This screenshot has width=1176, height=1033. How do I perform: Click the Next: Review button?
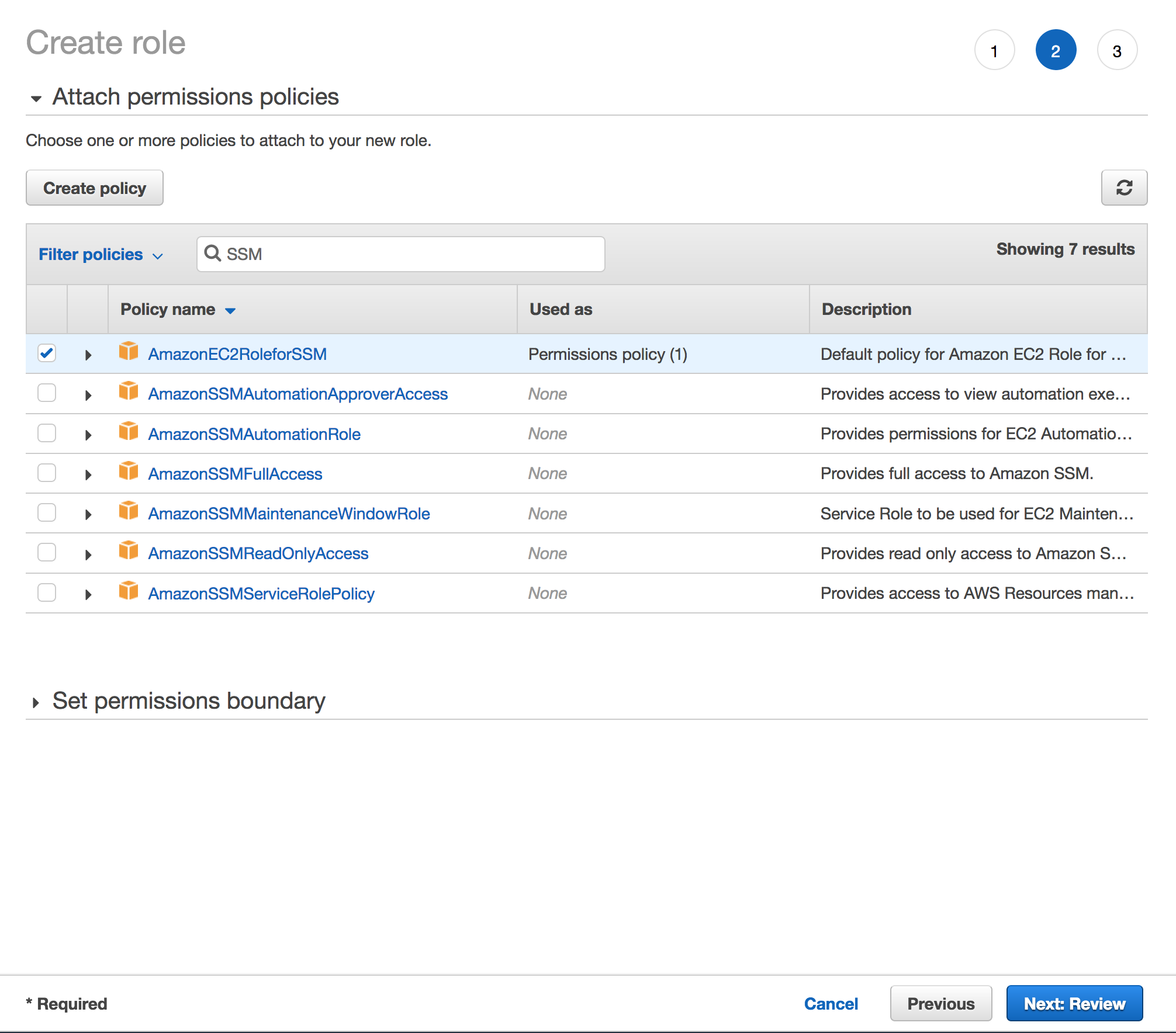pos(1074,1003)
